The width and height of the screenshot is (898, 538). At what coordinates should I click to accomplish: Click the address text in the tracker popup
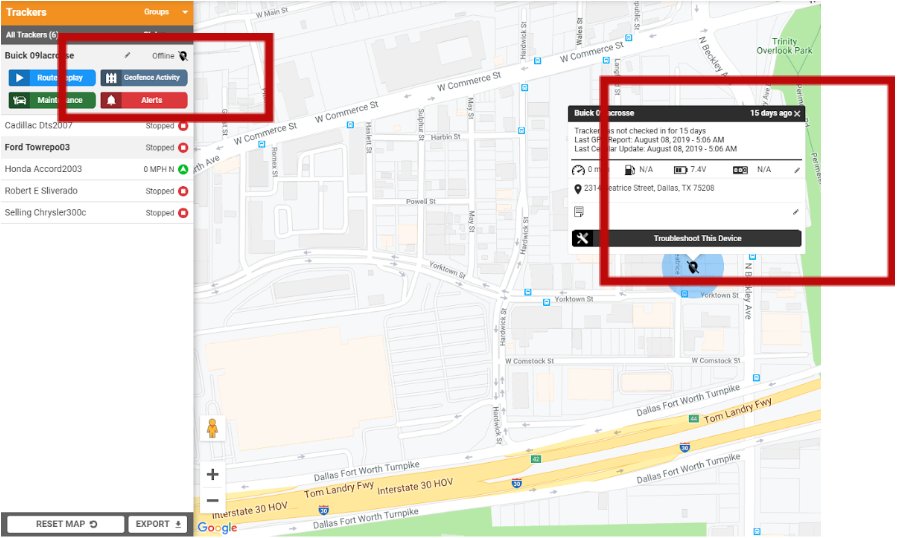[x=649, y=188]
